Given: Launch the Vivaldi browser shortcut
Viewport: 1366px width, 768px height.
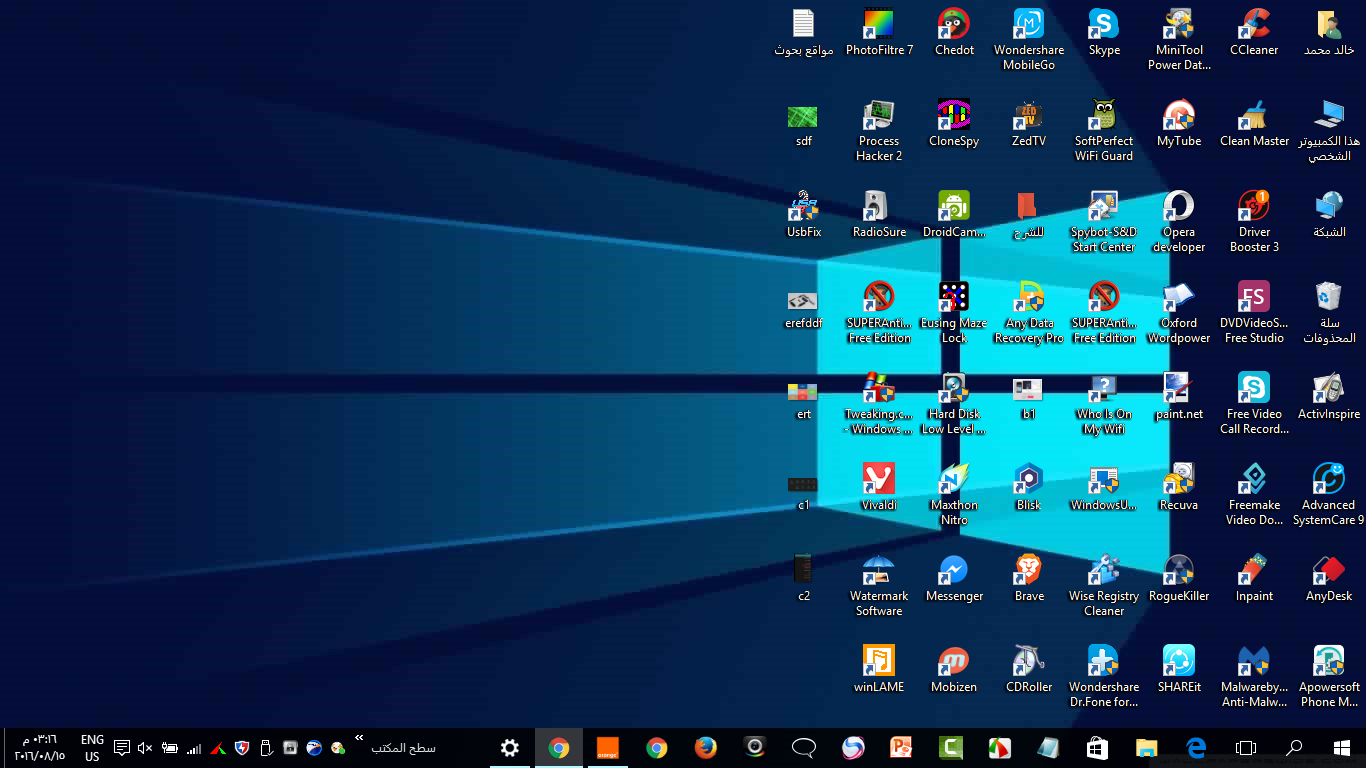Looking at the screenshot, I should pos(879,488).
